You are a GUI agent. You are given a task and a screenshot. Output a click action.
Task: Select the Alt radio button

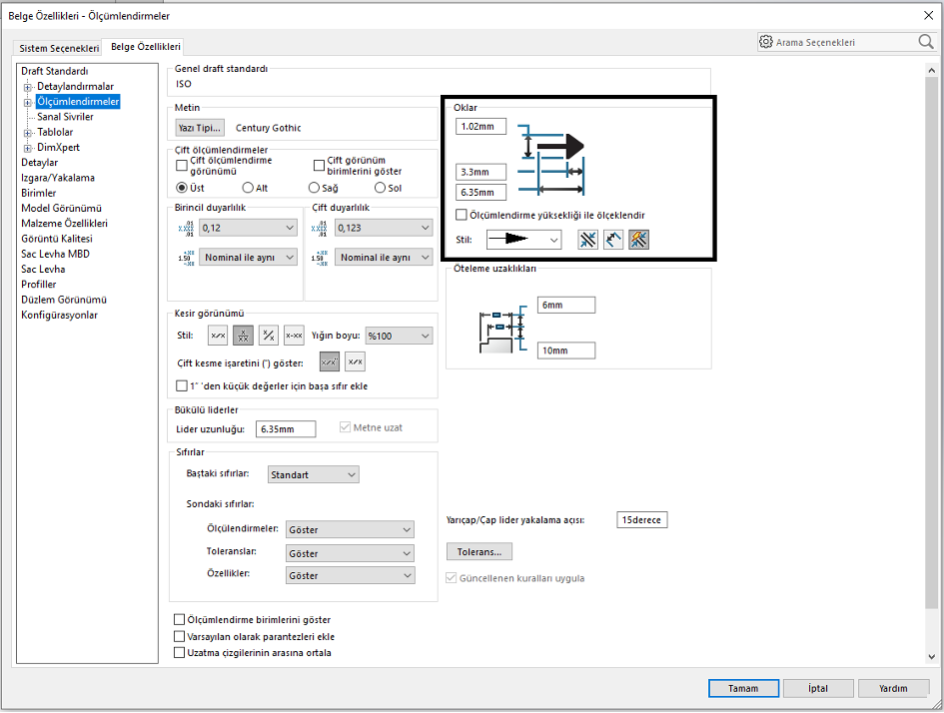click(248, 187)
